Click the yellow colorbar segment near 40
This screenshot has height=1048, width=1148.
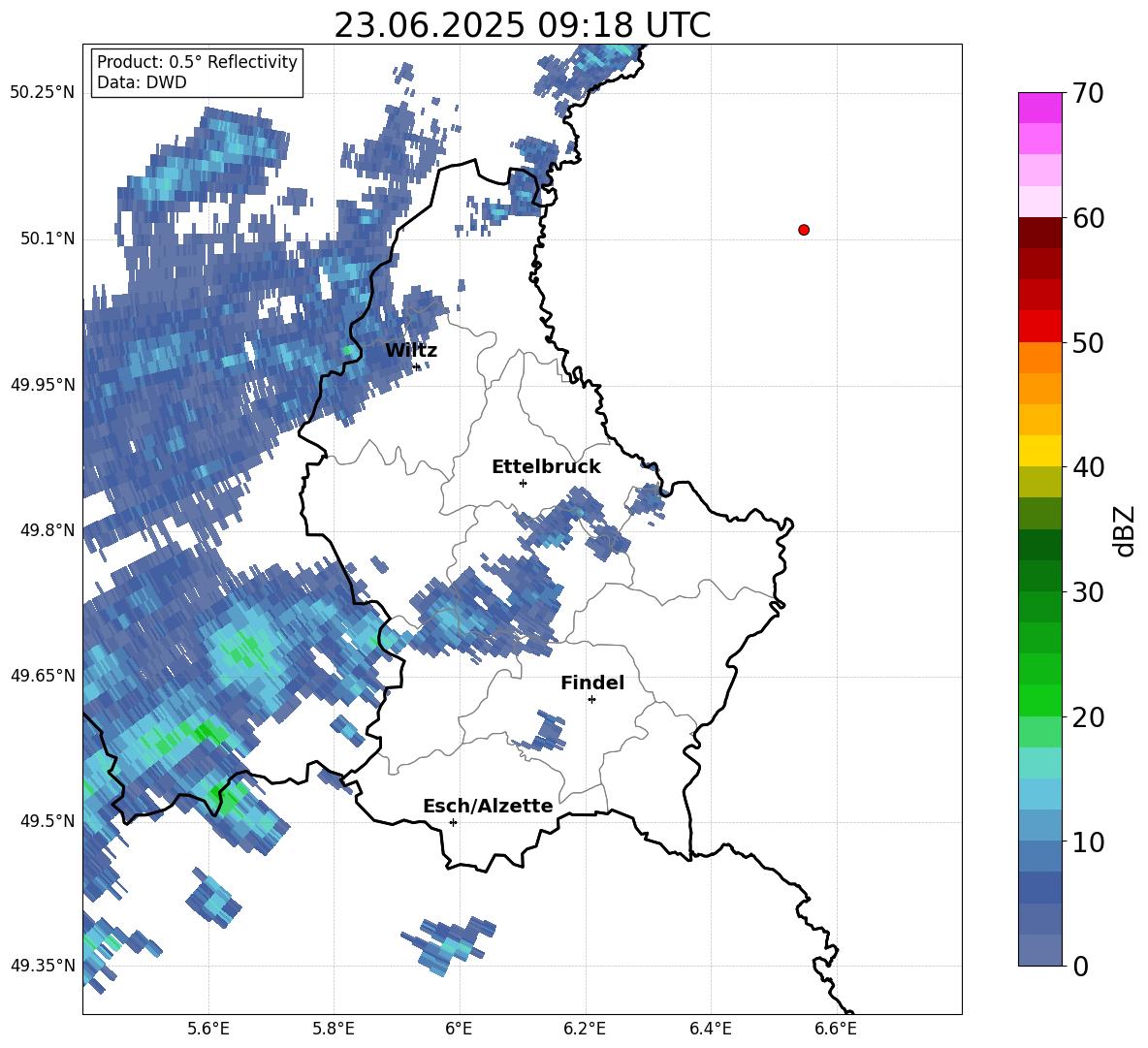[x=1040, y=452]
